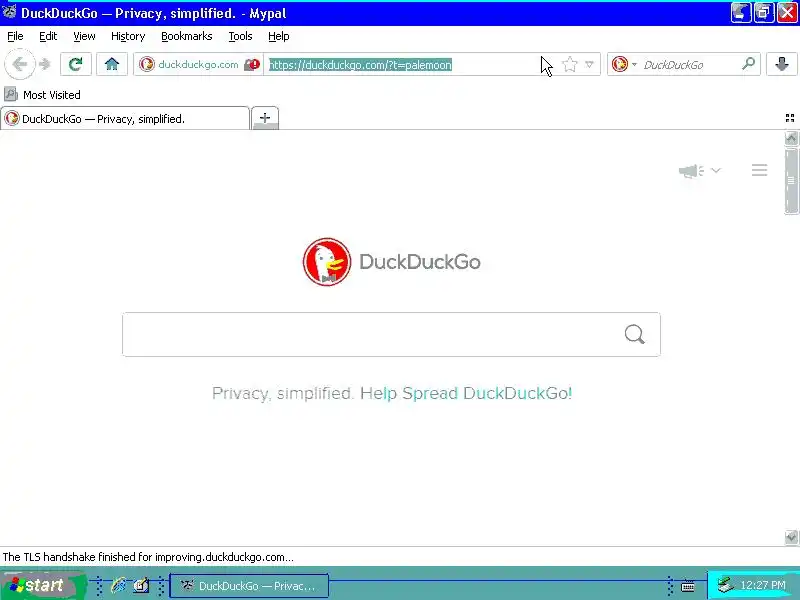Open search engine selector dropdown in the search box

634,65
